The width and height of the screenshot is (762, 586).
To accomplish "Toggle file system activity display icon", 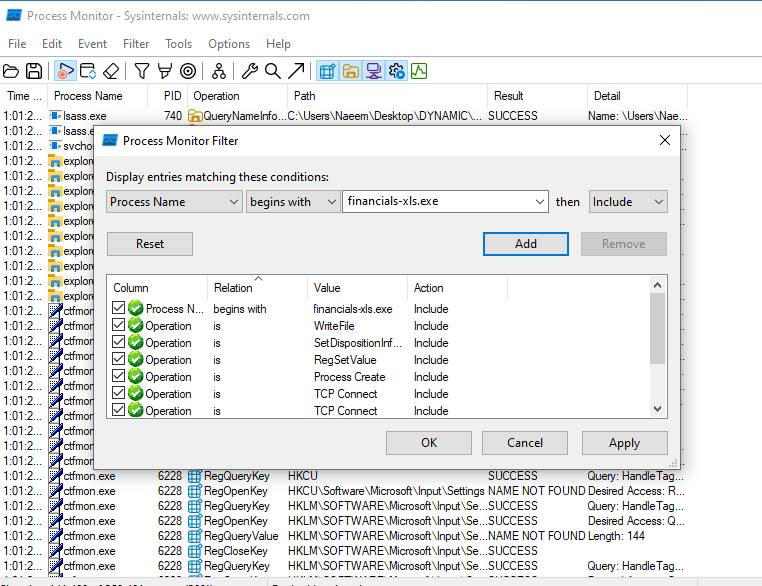I will click(351, 71).
